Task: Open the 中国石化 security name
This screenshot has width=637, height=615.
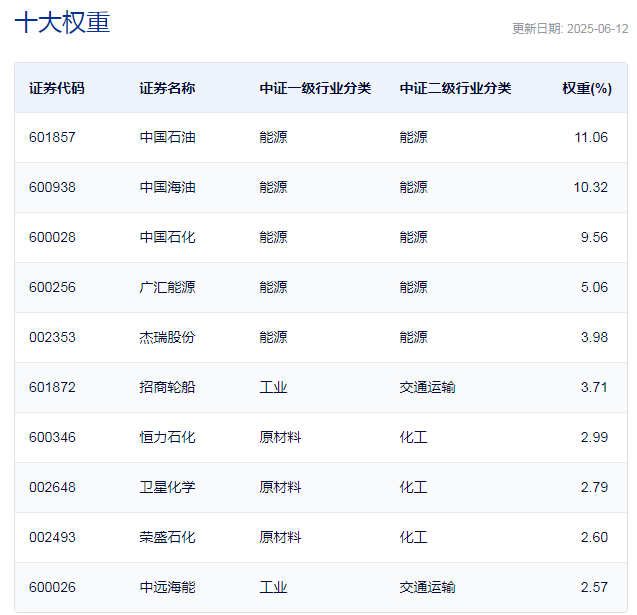Action: tap(167, 237)
